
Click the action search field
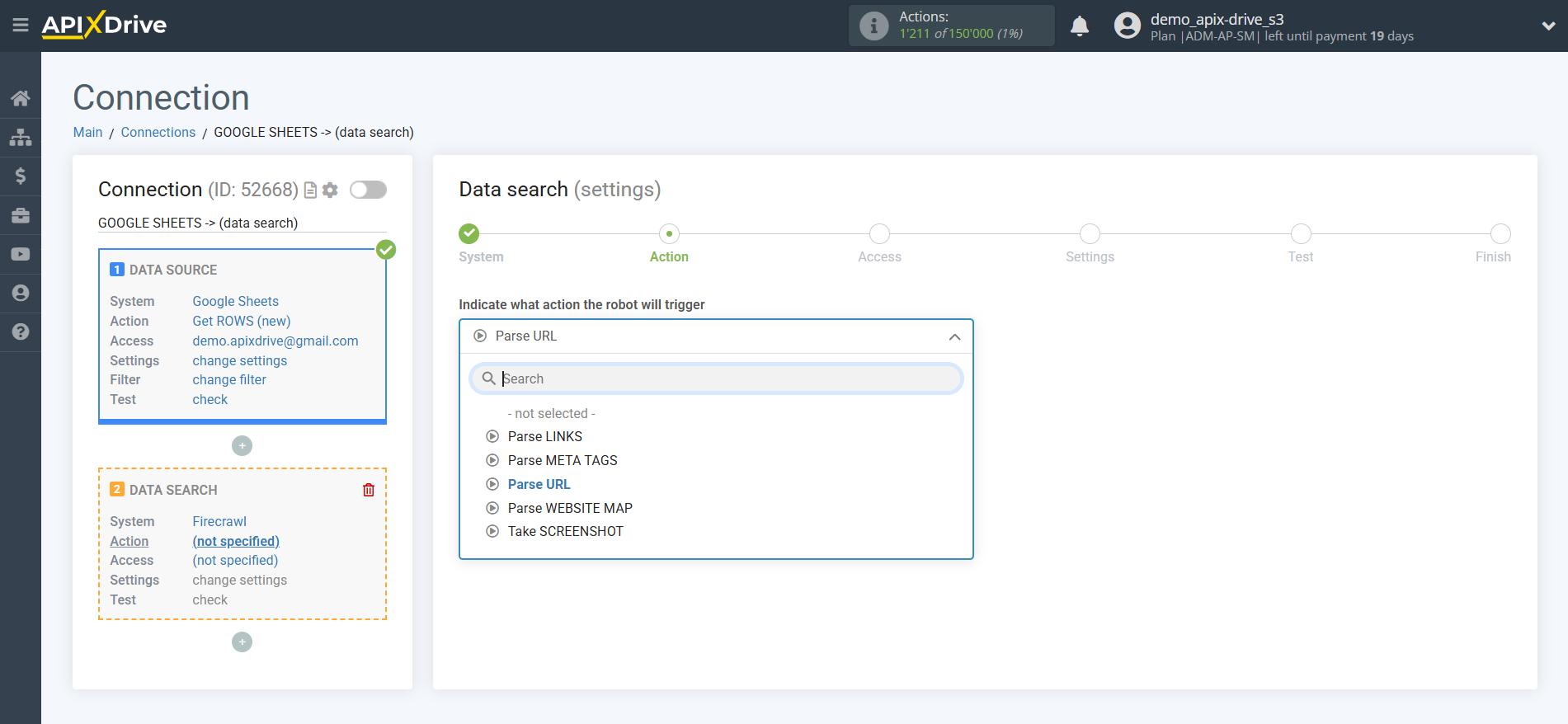(x=716, y=378)
